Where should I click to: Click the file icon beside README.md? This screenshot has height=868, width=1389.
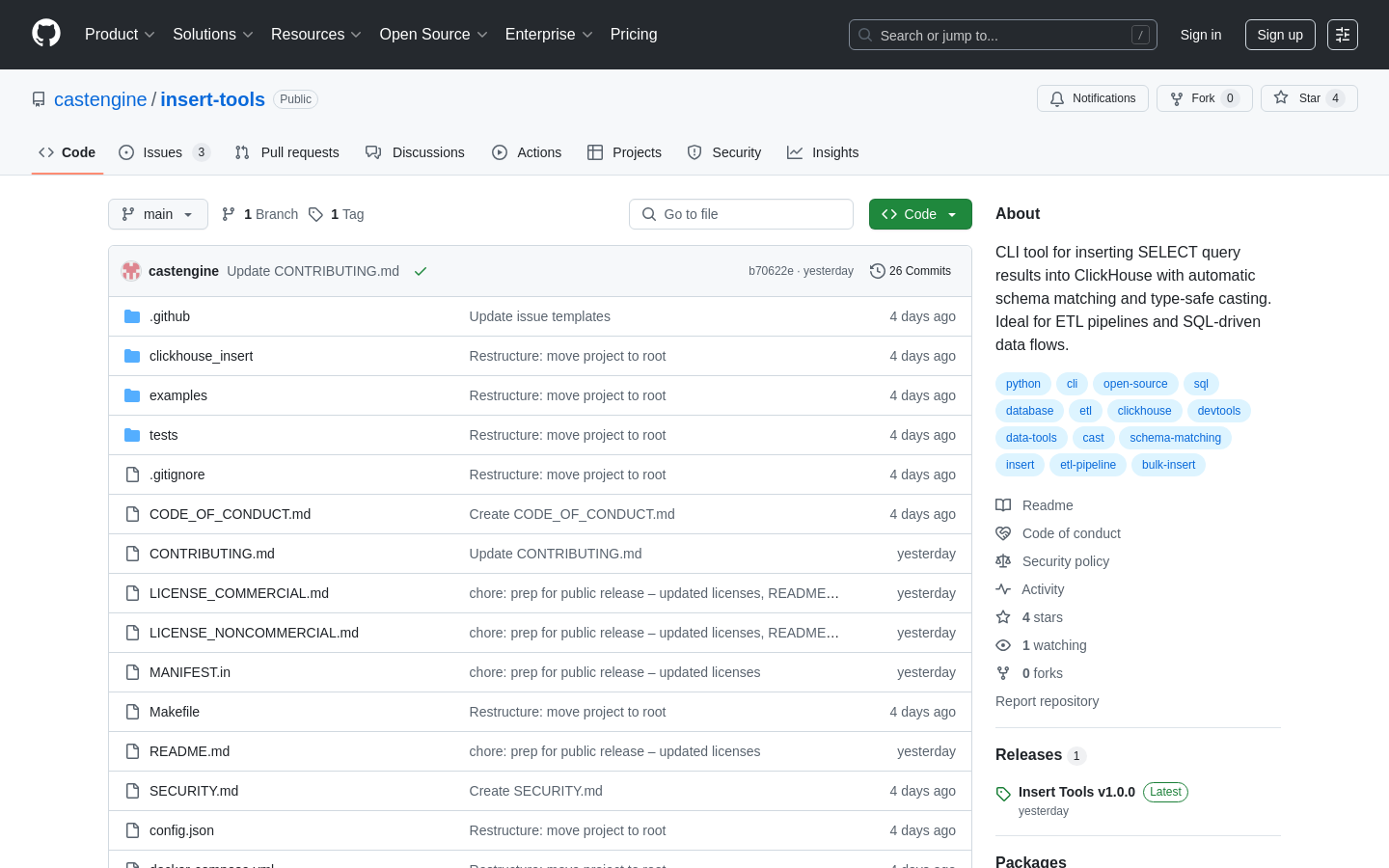pos(132,751)
